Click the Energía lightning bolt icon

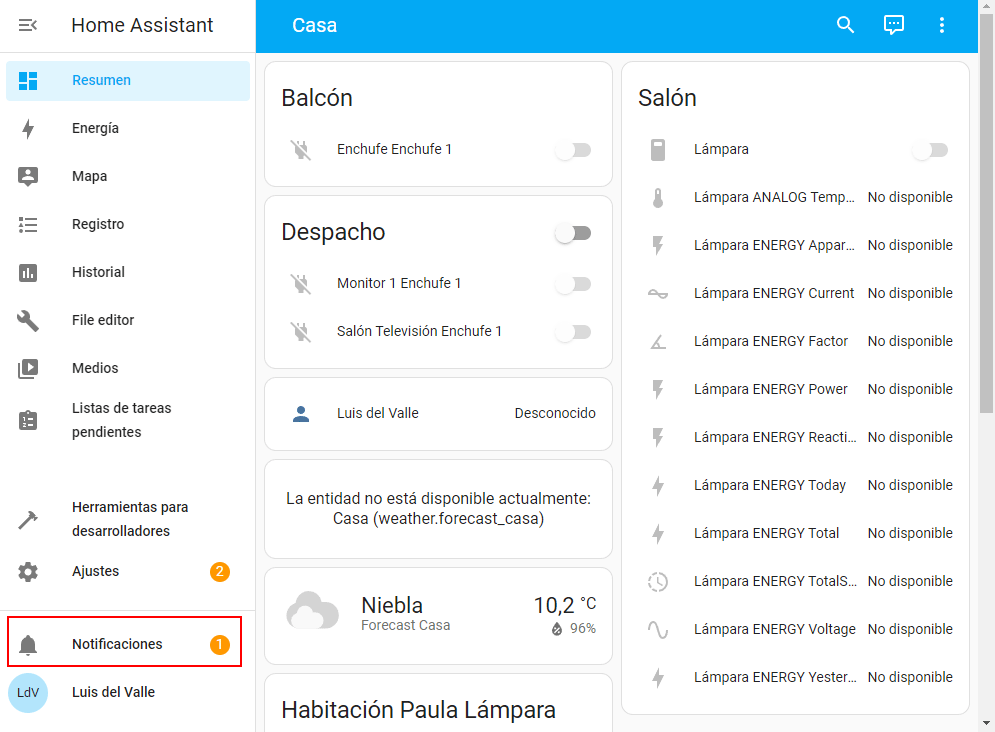point(28,128)
